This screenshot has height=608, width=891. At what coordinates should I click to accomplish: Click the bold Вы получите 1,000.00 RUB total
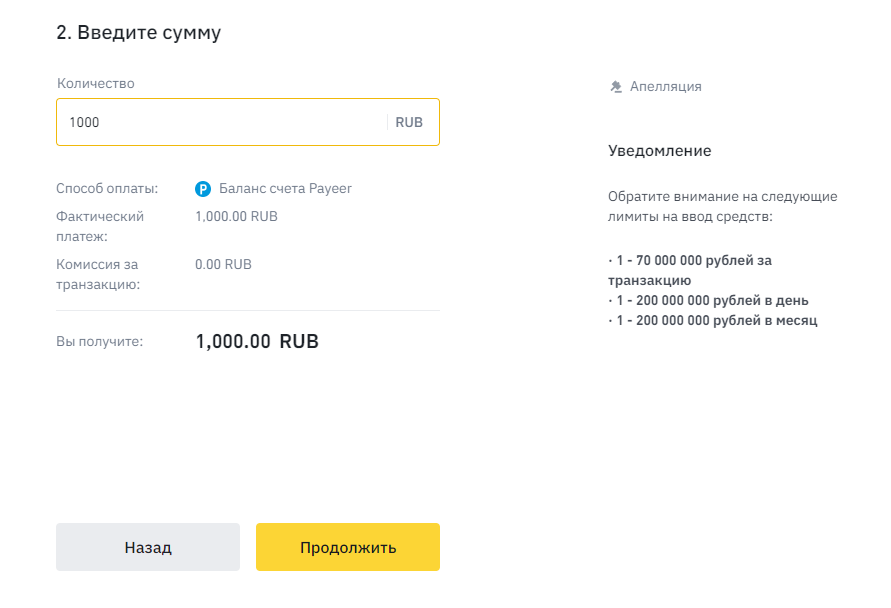(257, 341)
